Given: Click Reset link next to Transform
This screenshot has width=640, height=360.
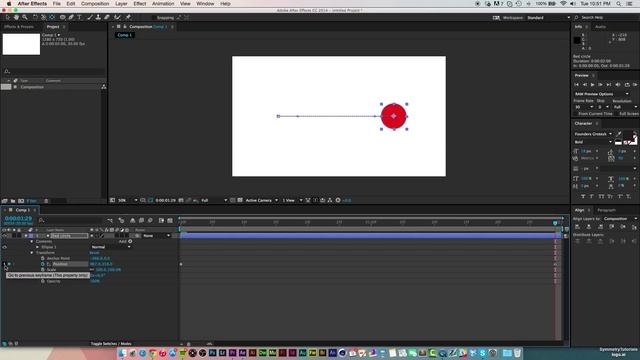Looking at the screenshot, I should click(94, 253).
